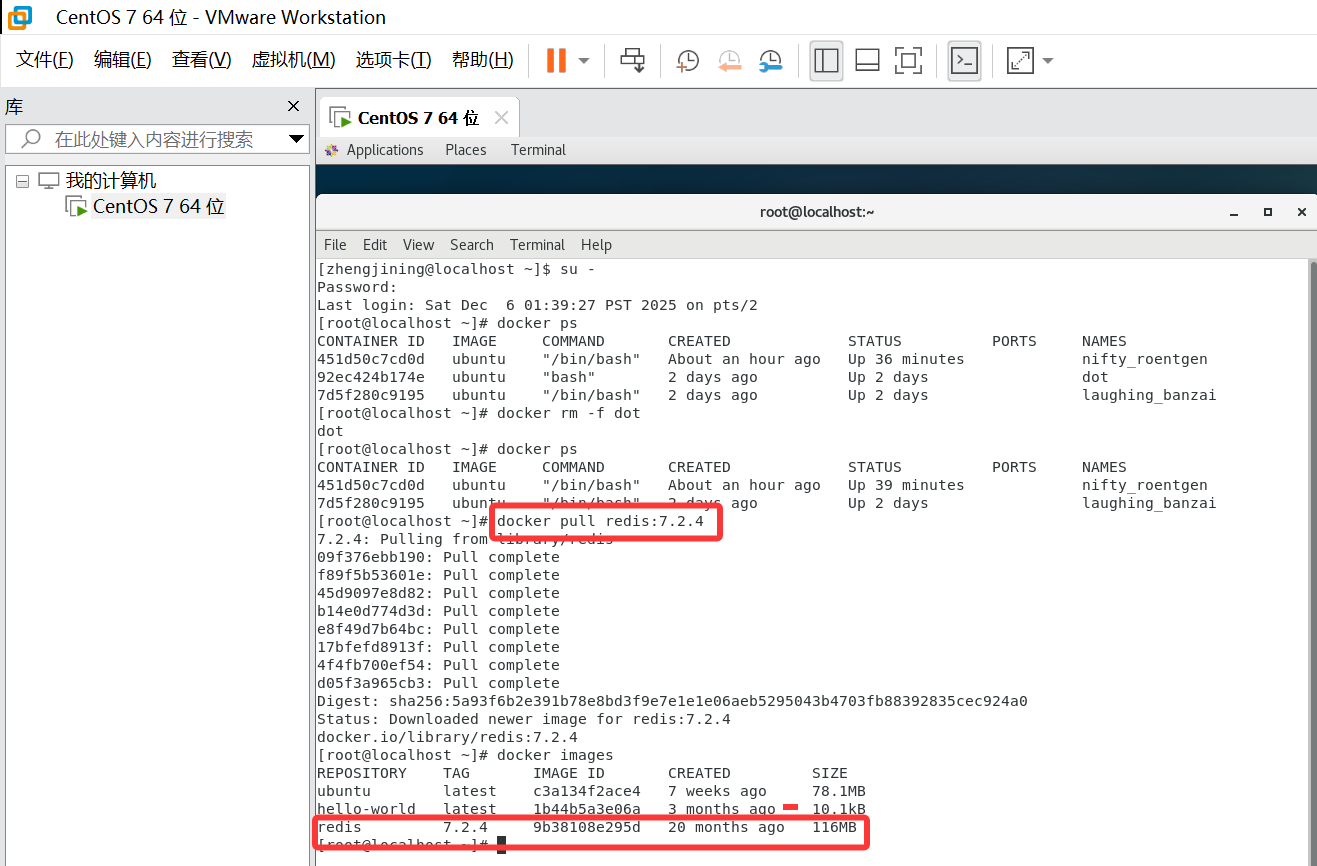The image size is (1317, 866).
Task: Open the terminal Search menu
Action: pyautogui.click(x=472, y=245)
